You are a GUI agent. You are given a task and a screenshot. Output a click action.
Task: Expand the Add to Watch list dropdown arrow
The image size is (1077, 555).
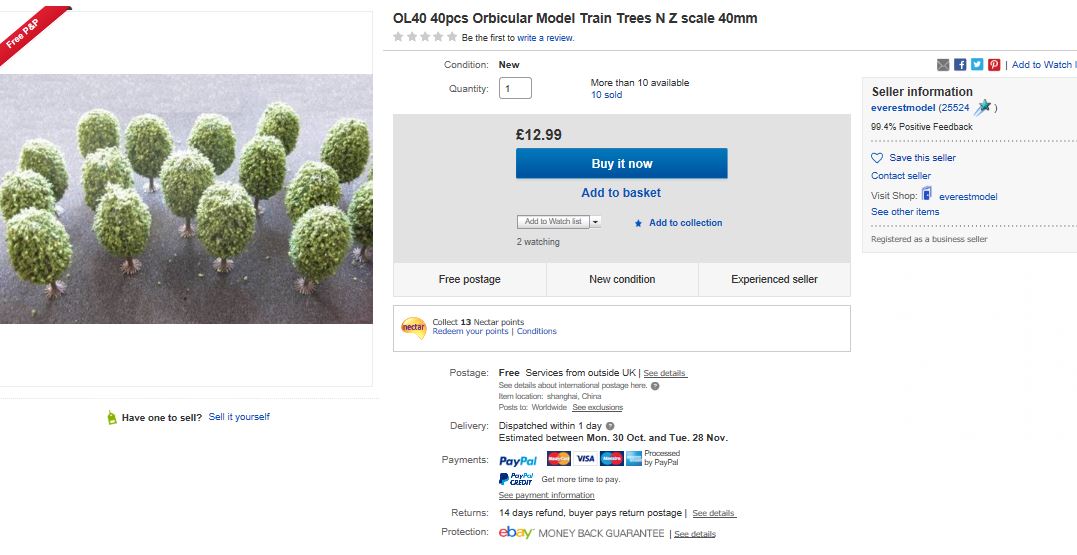point(596,222)
